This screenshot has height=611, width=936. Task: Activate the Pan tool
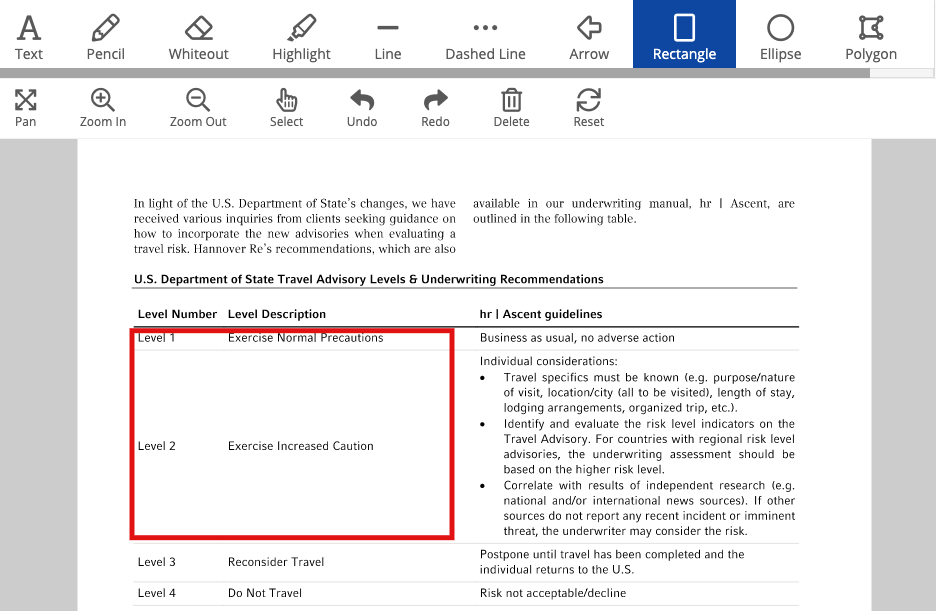pyautogui.click(x=24, y=104)
